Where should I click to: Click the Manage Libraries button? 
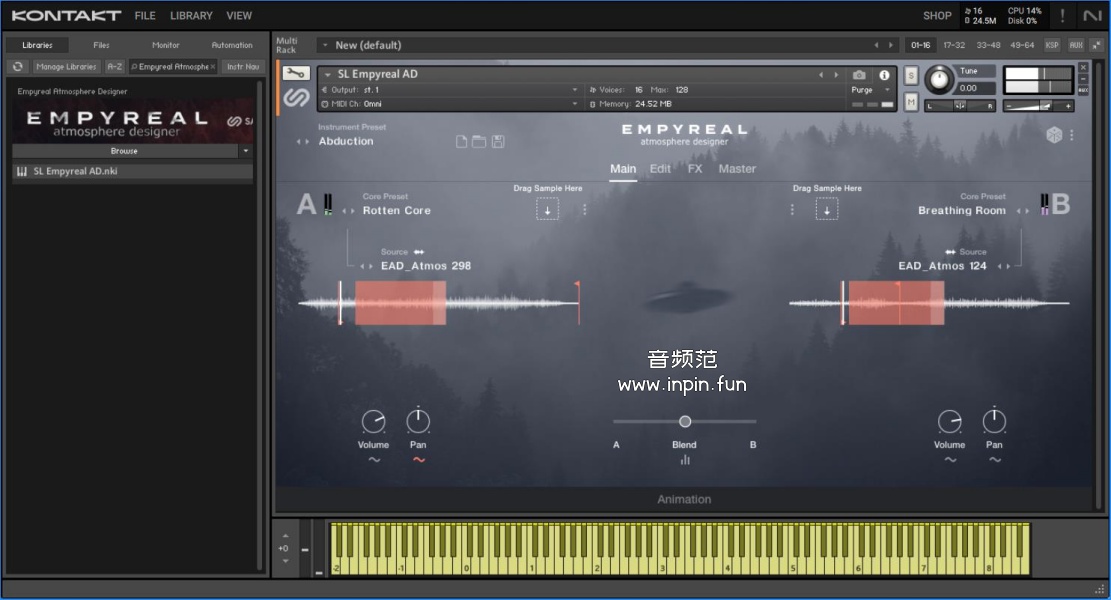66,67
